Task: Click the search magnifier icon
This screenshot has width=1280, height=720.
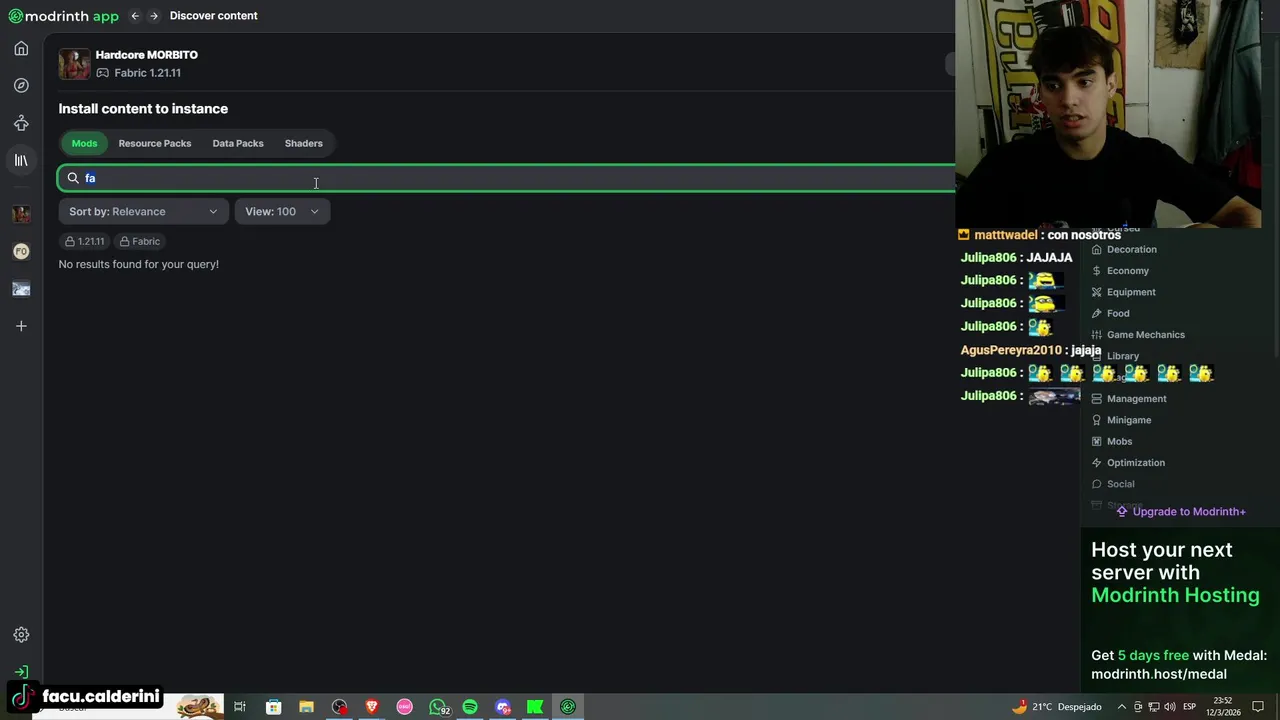Action: click(73, 178)
